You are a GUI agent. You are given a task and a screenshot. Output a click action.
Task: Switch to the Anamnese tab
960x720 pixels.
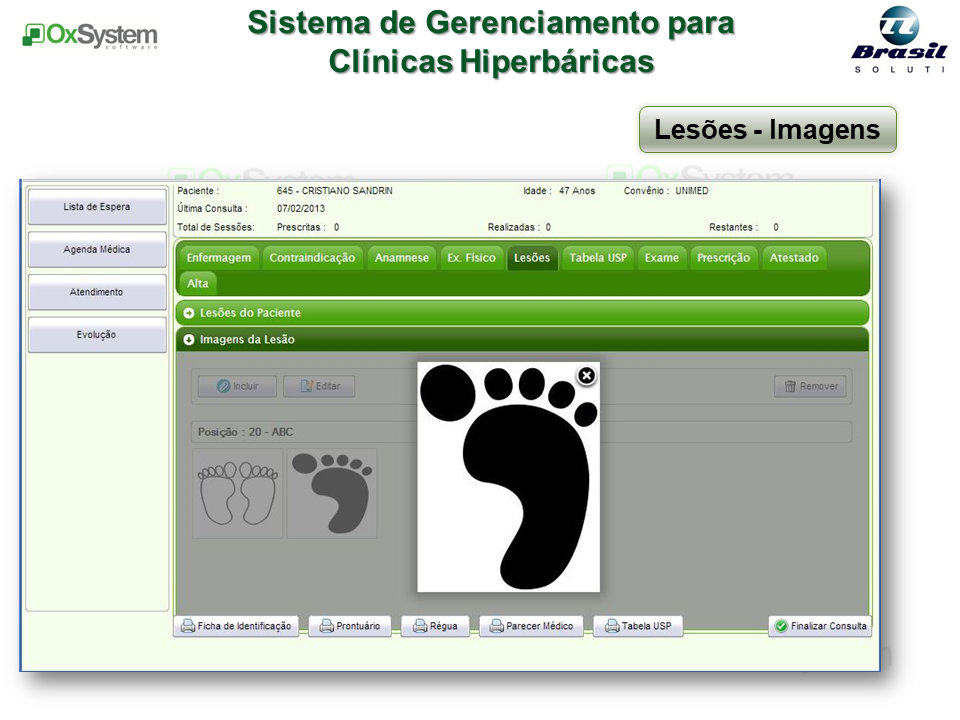(x=401, y=258)
